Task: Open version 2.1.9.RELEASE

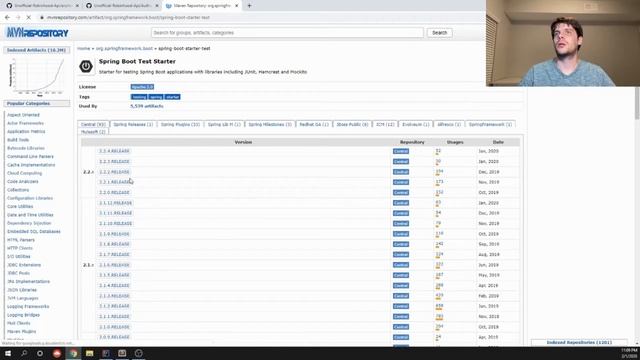Action: pyautogui.click(x=114, y=234)
